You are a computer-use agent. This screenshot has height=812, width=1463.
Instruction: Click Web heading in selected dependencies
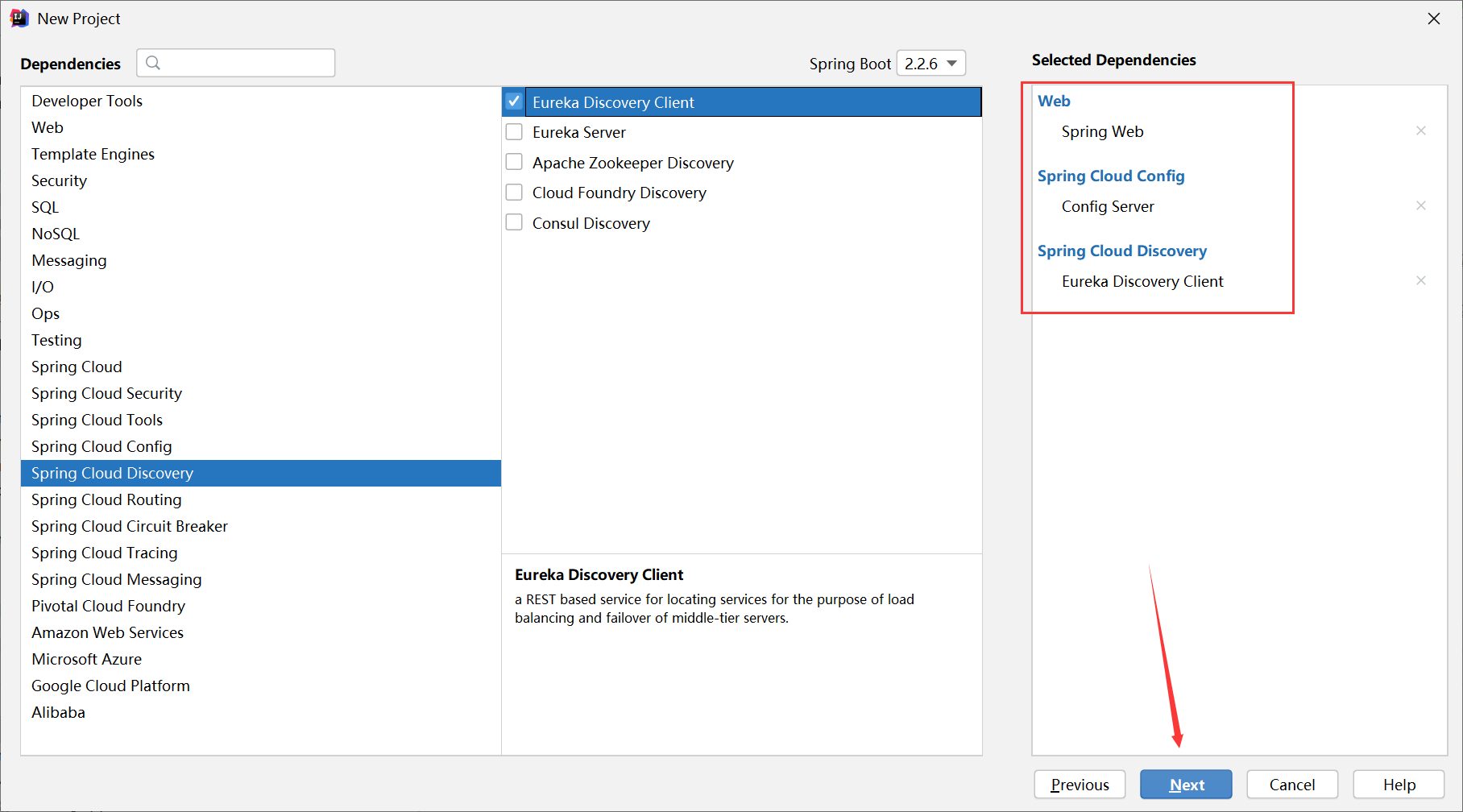(1054, 101)
